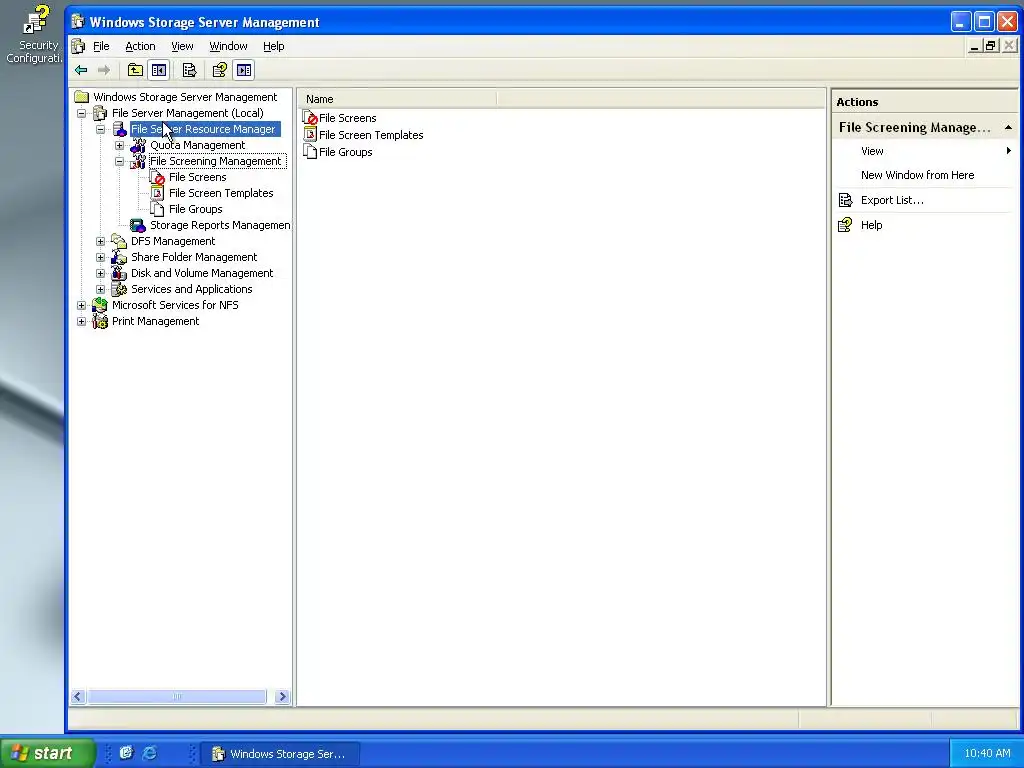Expand the Share Folder Management node
The height and width of the screenshot is (768, 1024).
coord(101,257)
